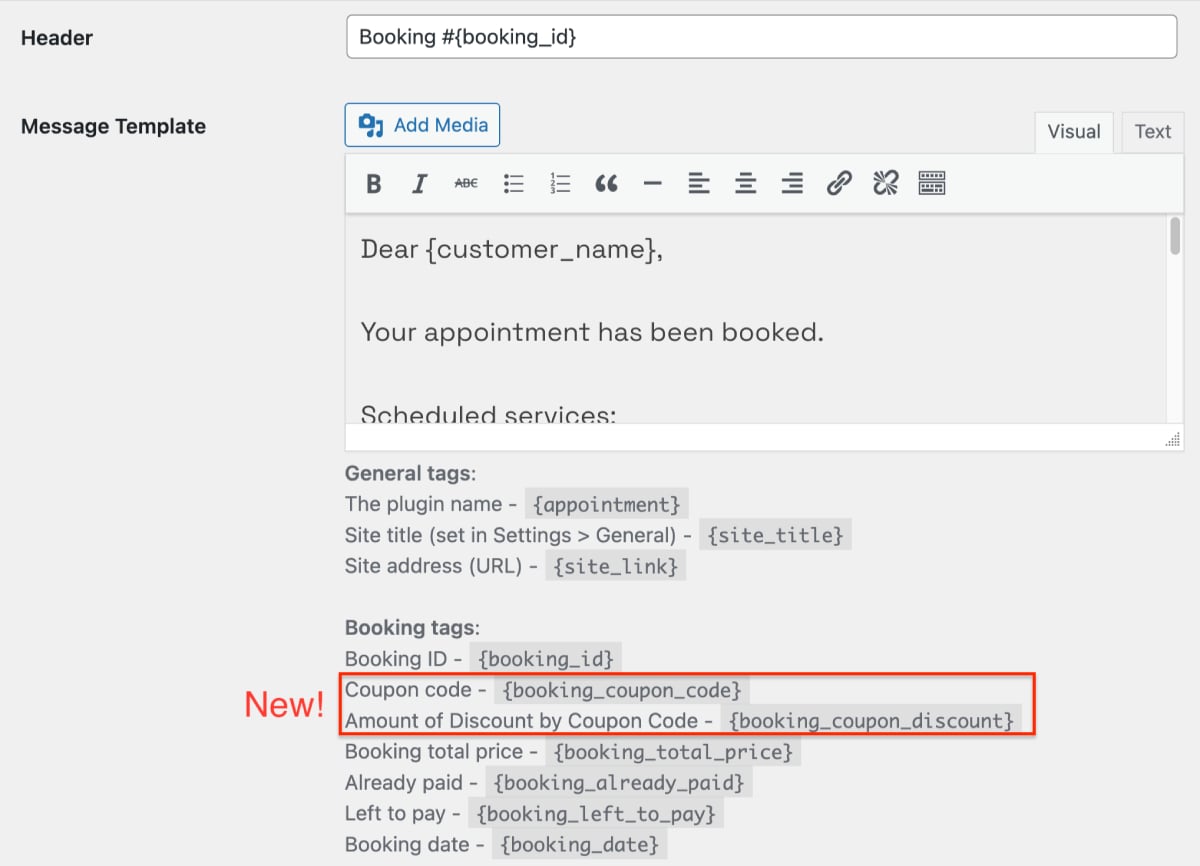Screen dimensions: 1200x866
Task: Select the {booking_total_price} tag
Action: pyautogui.click(x=675, y=752)
